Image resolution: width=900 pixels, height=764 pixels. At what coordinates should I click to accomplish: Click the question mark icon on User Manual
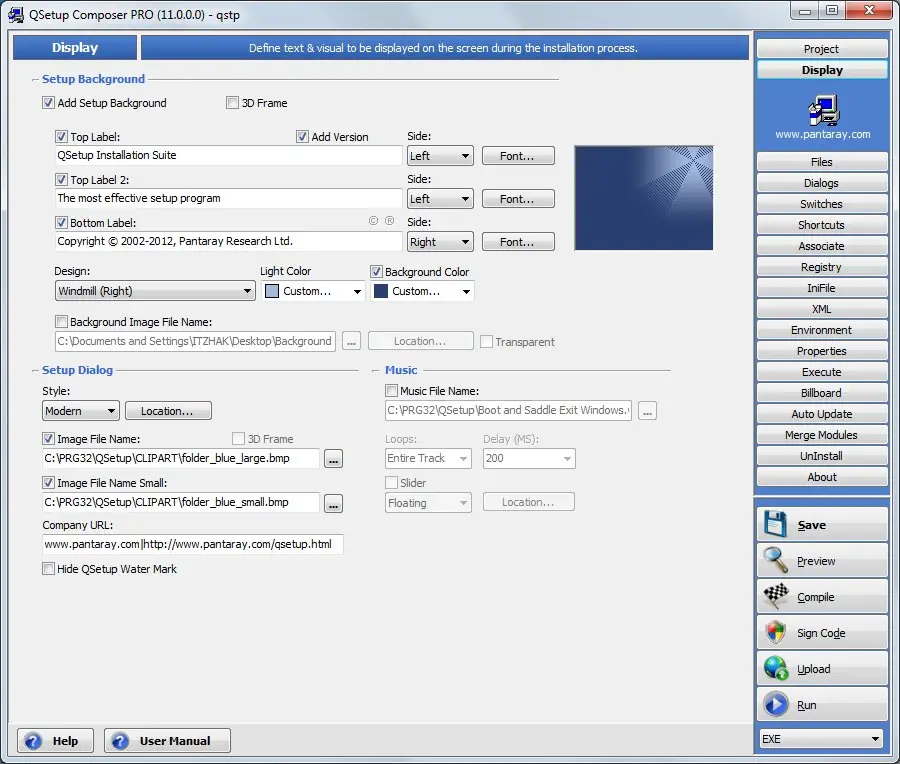120,741
